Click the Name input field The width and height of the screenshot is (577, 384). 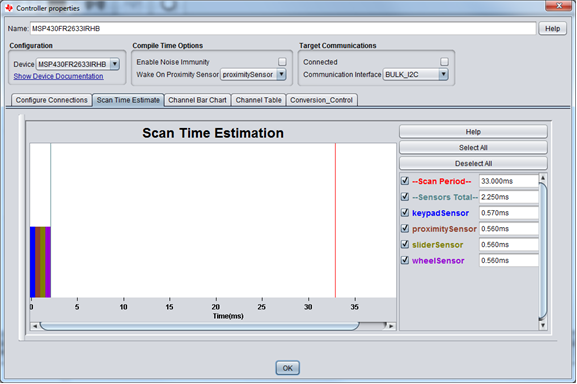[x=283, y=28]
